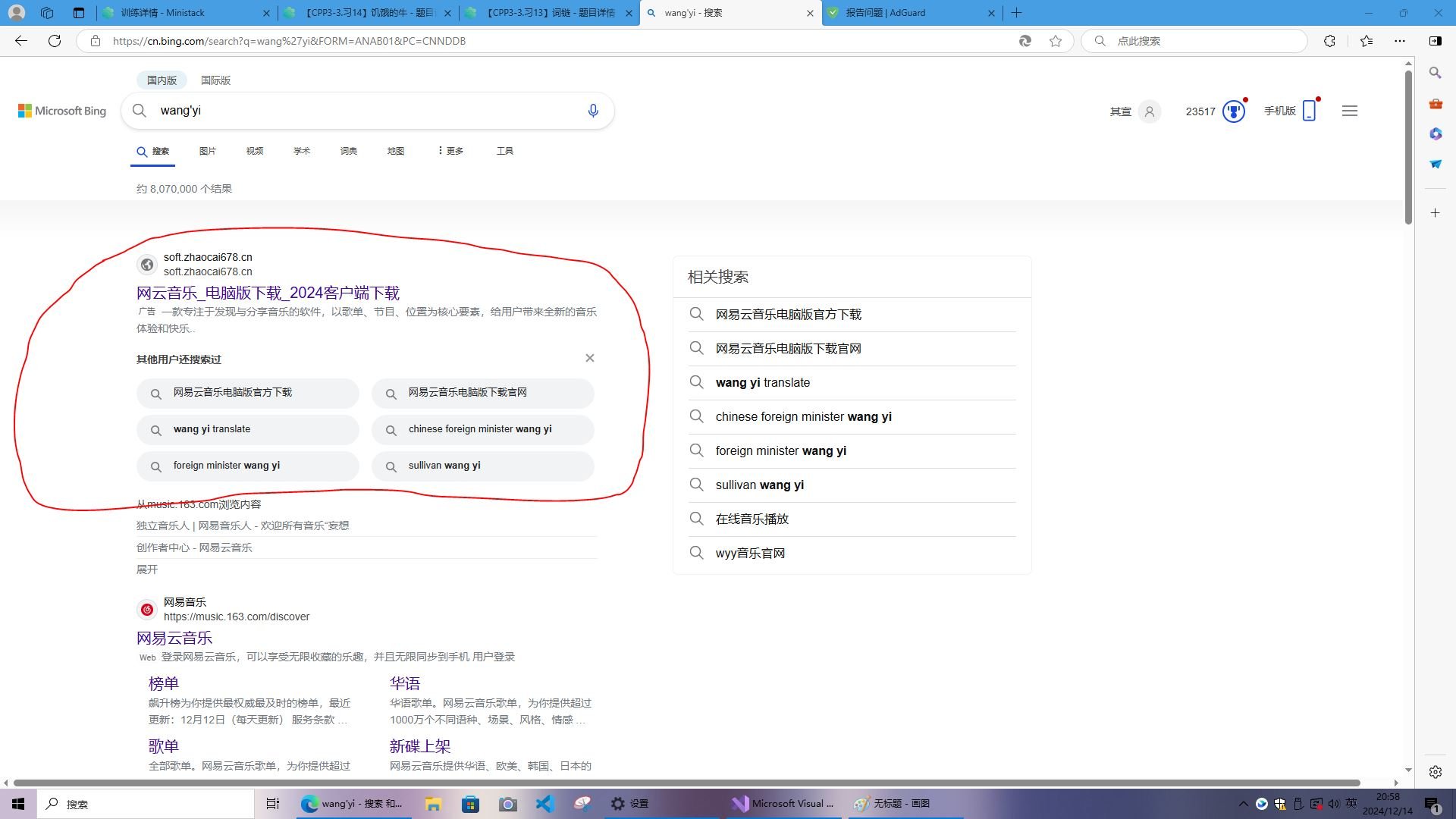Open the 词典 search tab
Image resolution: width=1456 pixels, height=819 pixels.
click(349, 151)
